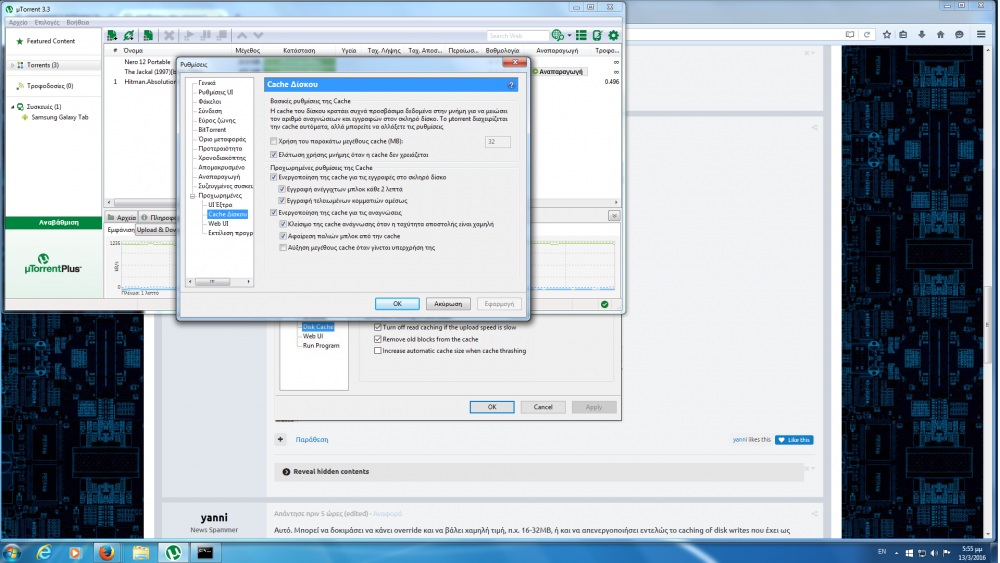Click Firefox reader view book icon
This screenshot has height=563, width=1000.
coord(850,34)
